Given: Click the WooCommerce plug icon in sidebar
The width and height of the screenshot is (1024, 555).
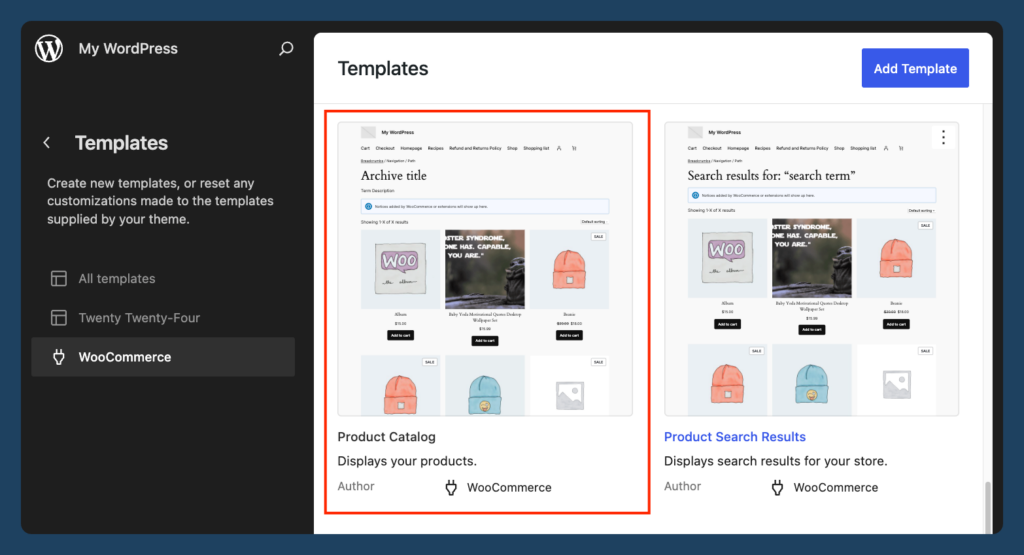Looking at the screenshot, I should pyautogui.click(x=59, y=357).
